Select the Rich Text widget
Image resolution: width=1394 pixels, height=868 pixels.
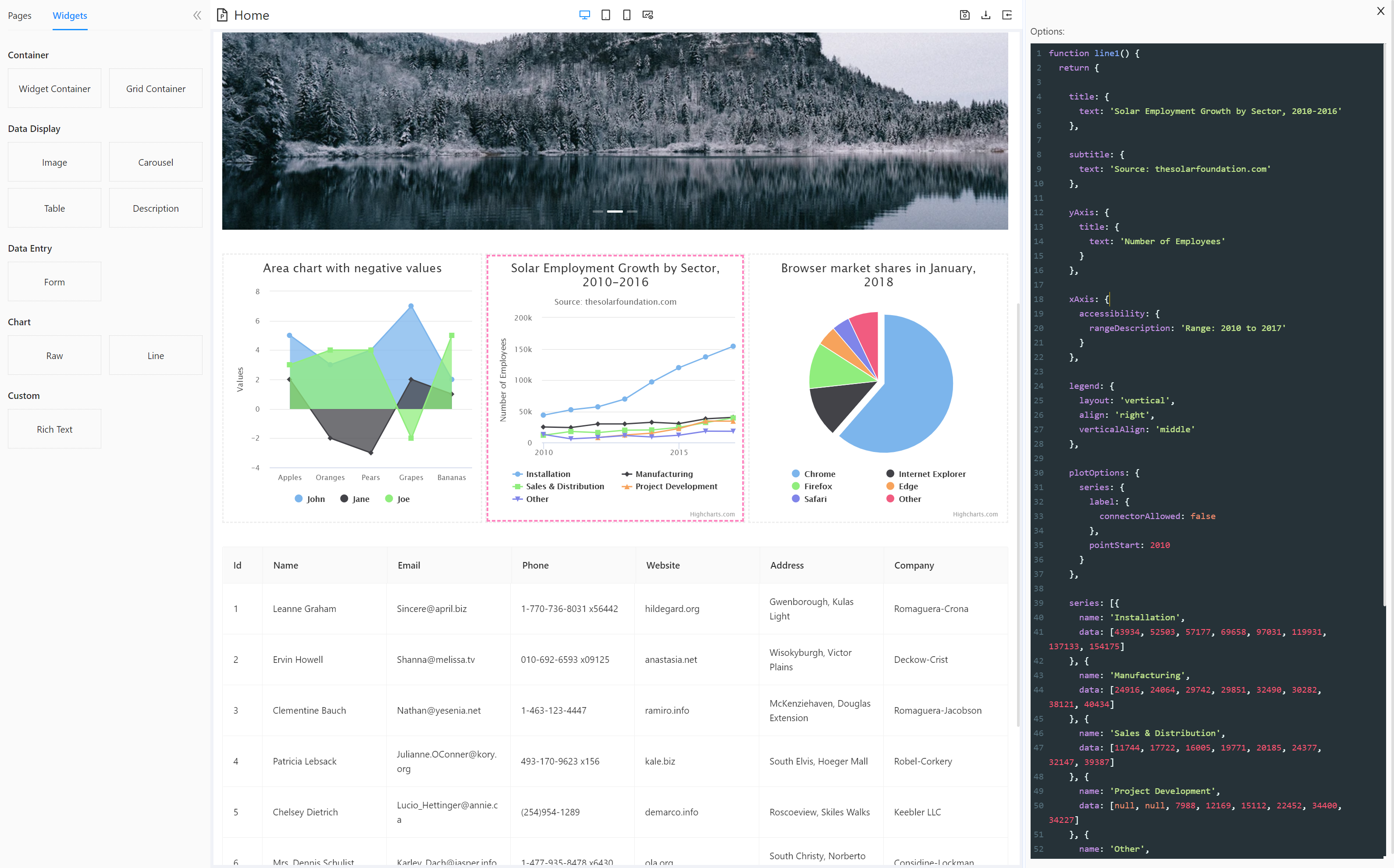coord(54,430)
